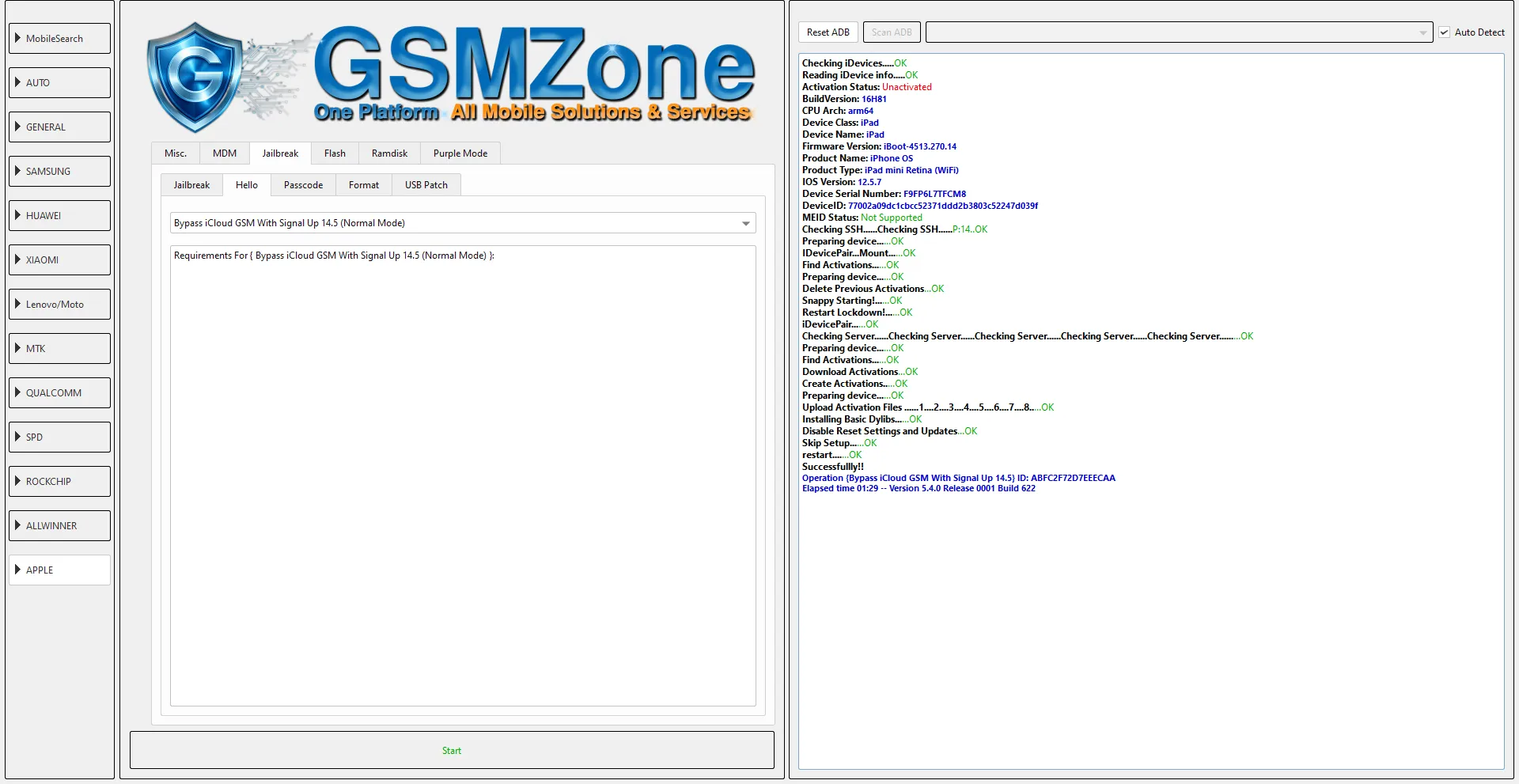
Task: Open the APPLE sidebar category
Action: click(x=59, y=570)
